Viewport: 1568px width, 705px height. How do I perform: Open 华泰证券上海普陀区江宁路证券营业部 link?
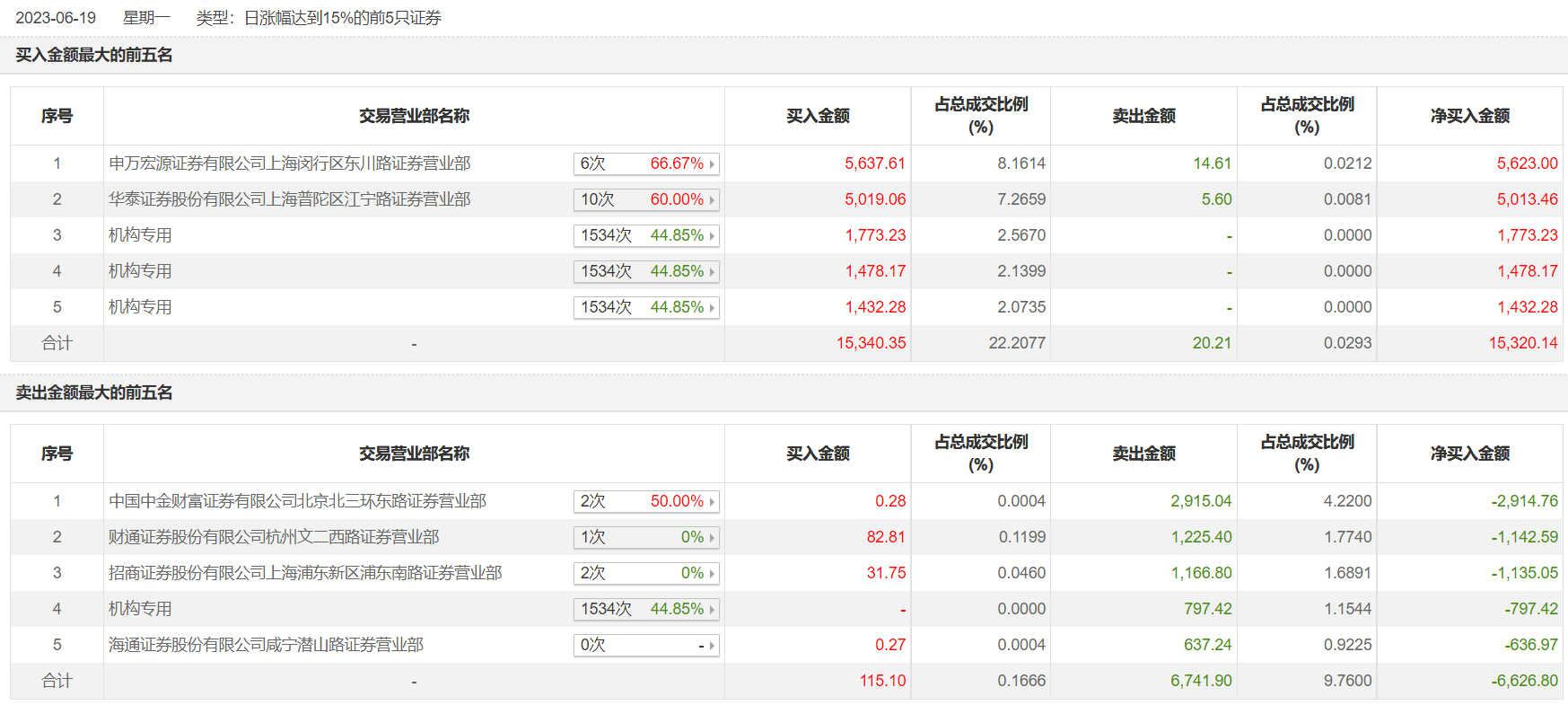click(x=290, y=199)
